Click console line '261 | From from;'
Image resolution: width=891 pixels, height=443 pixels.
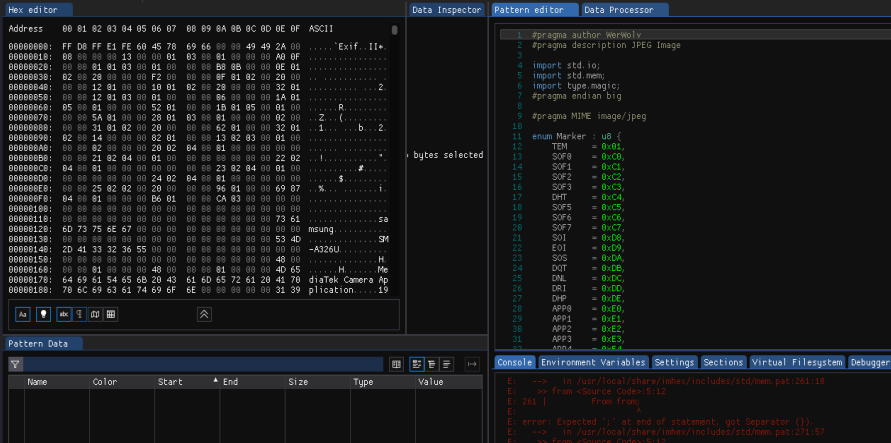pos(573,402)
